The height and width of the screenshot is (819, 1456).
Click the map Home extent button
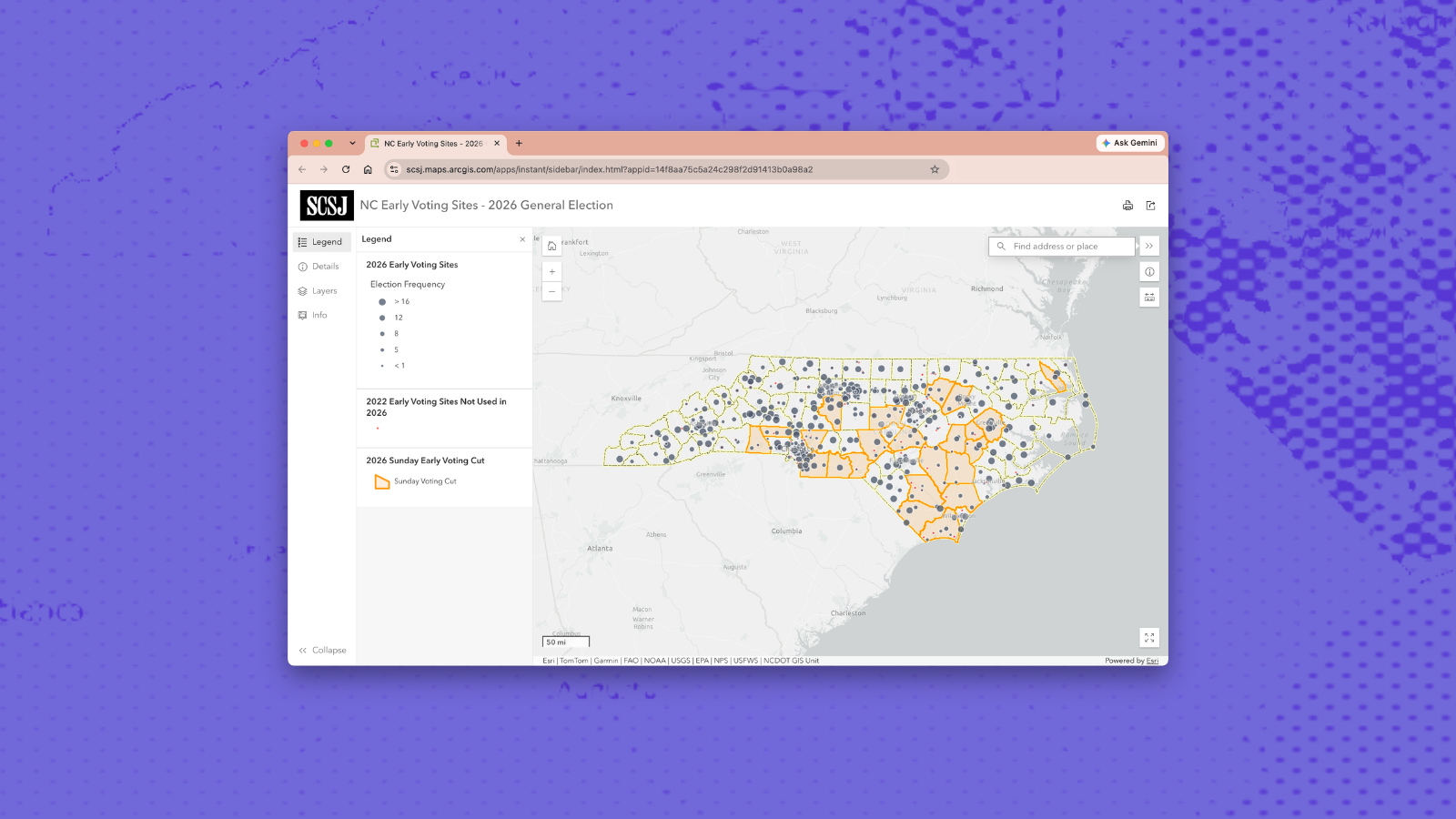(551, 246)
